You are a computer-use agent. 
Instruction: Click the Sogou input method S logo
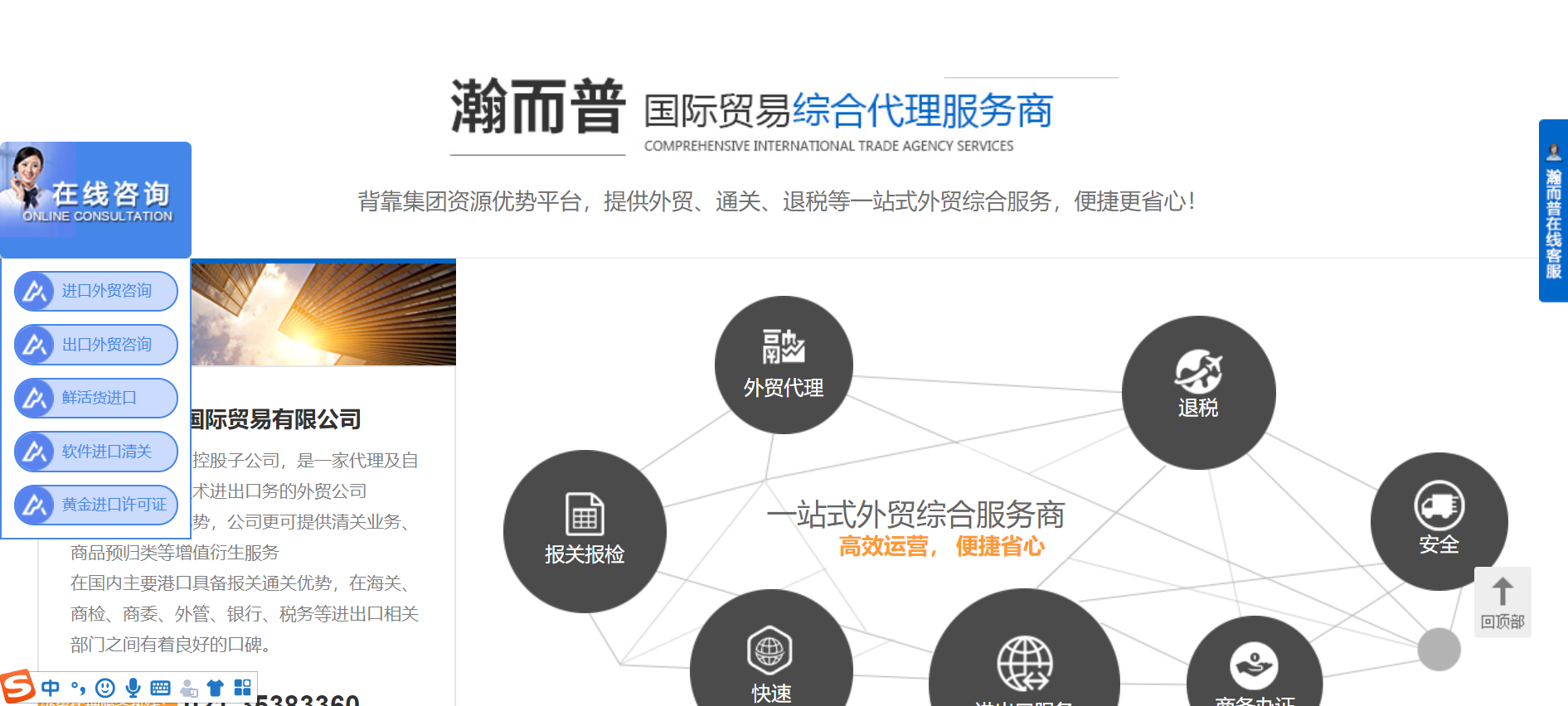(17, 687)
